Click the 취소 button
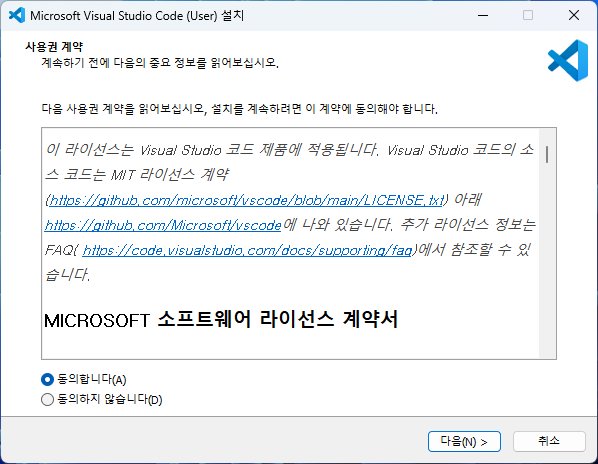Viewport: 598px width, 464px height. click(x=549, y=442)
